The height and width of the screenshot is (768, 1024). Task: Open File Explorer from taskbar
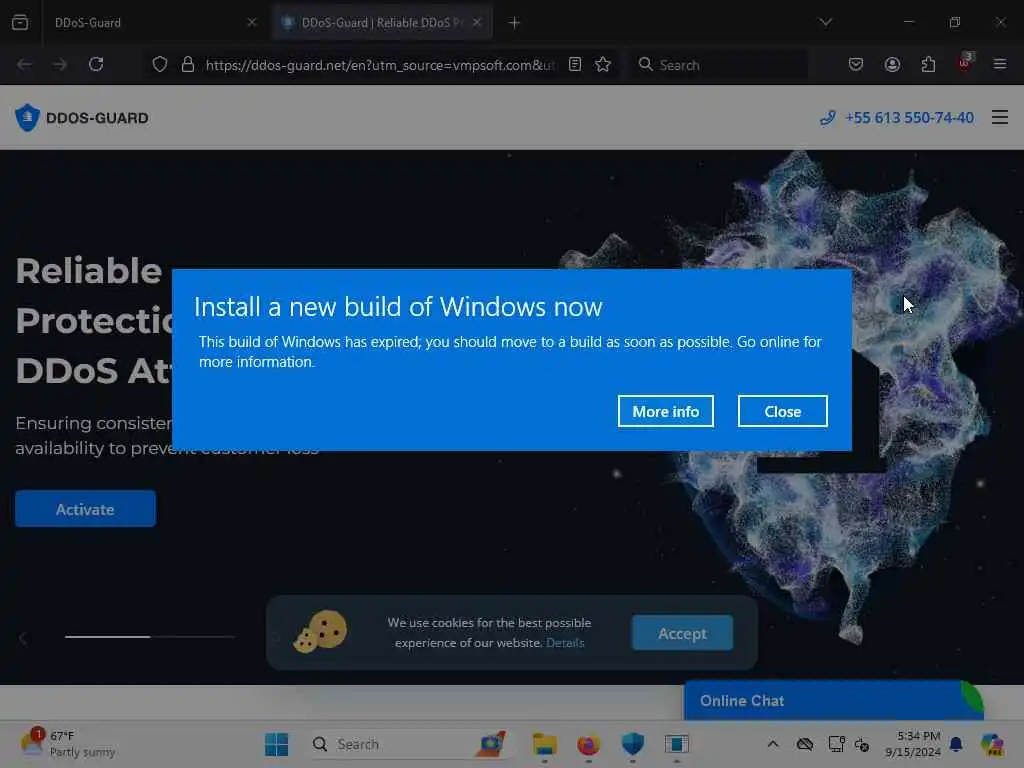(x=544, y=744)
